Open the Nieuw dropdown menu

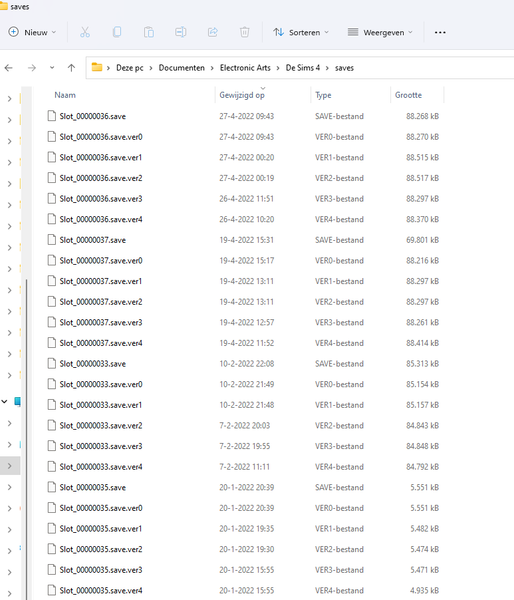[32, 32]
